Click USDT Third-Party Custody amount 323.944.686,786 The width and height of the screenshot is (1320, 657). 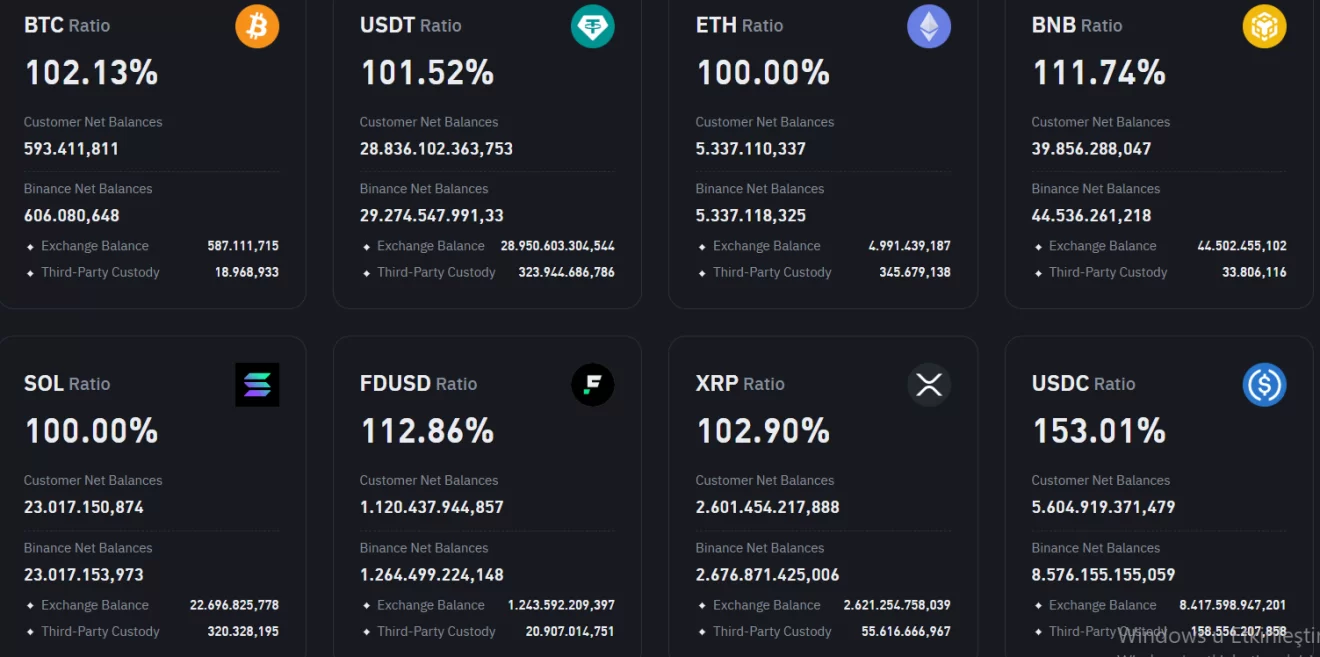coord(566,272)
